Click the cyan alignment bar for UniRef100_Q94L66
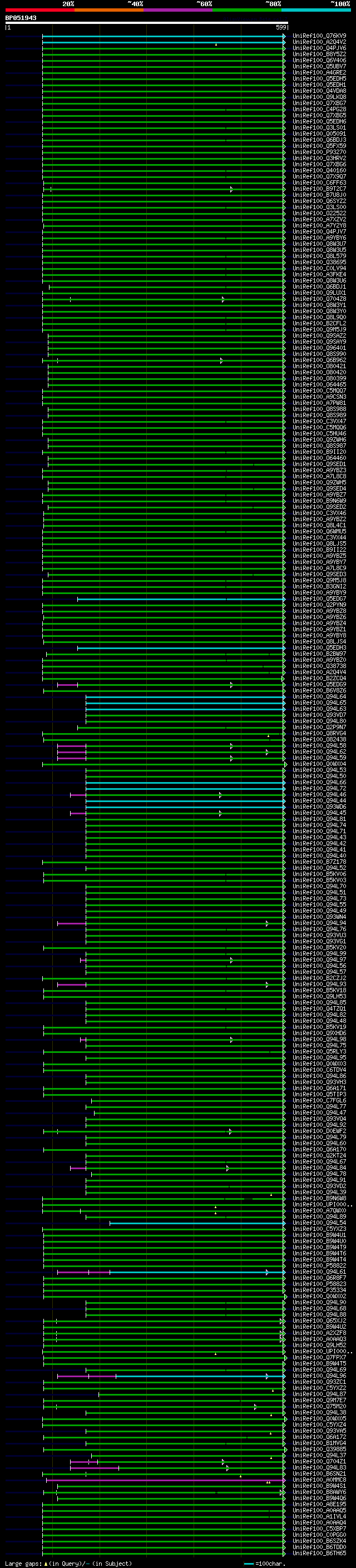Viewport: 356px width, 1568px height. click(185, 783)
